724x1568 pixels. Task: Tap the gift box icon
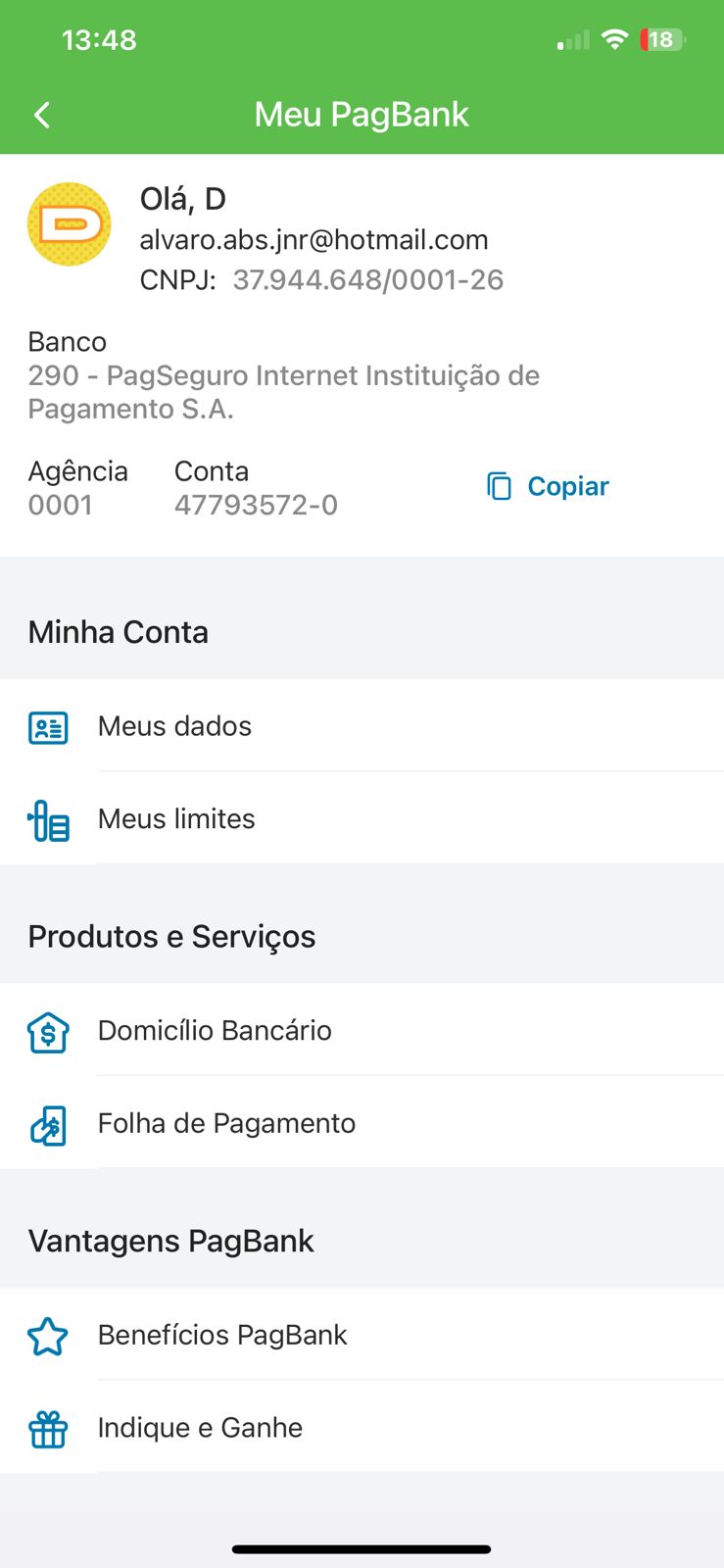(x=48, y=1429)
